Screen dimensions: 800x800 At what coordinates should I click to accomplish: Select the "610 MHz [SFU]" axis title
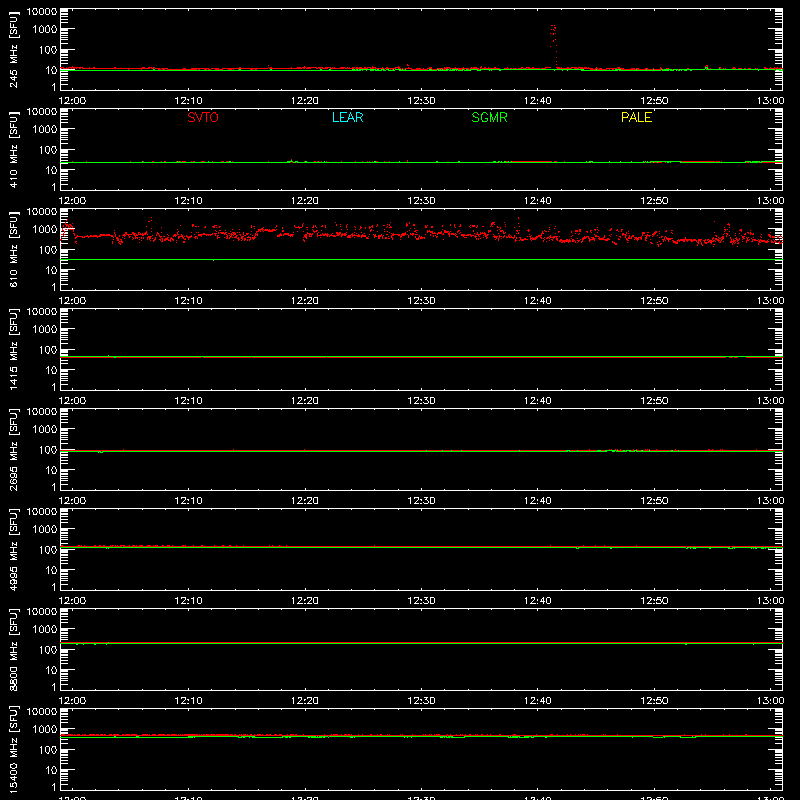coord(13,249)
